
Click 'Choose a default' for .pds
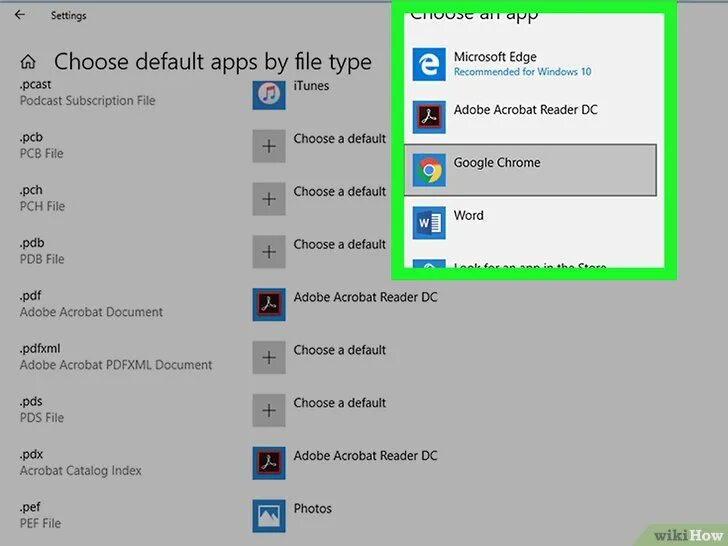point(339,403)
